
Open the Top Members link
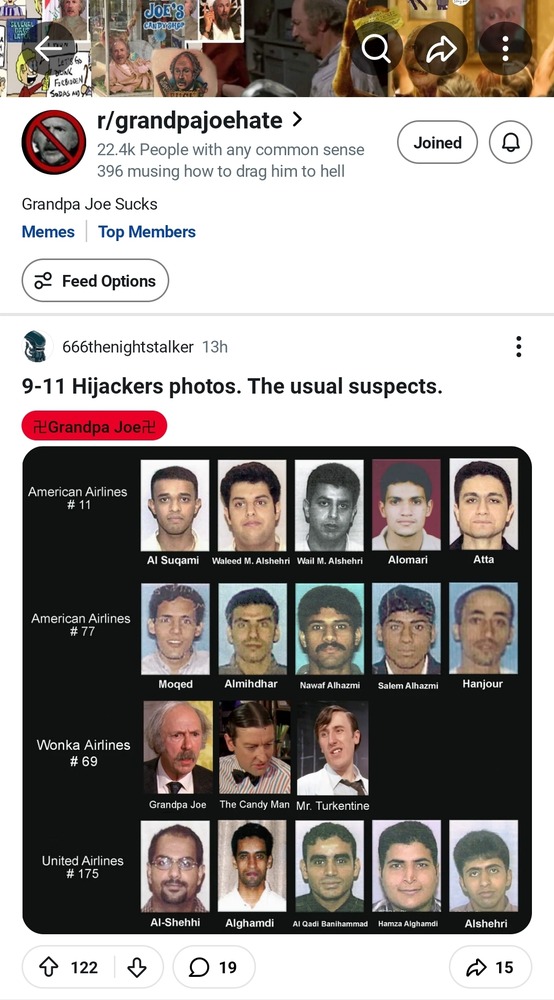(147, 232)
